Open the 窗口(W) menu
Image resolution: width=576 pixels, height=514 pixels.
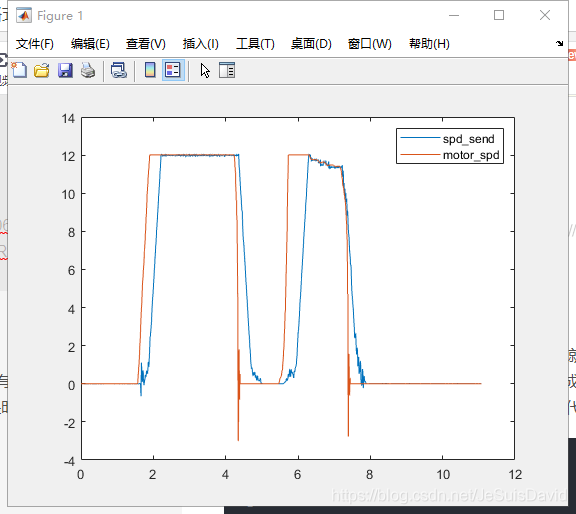370,44
